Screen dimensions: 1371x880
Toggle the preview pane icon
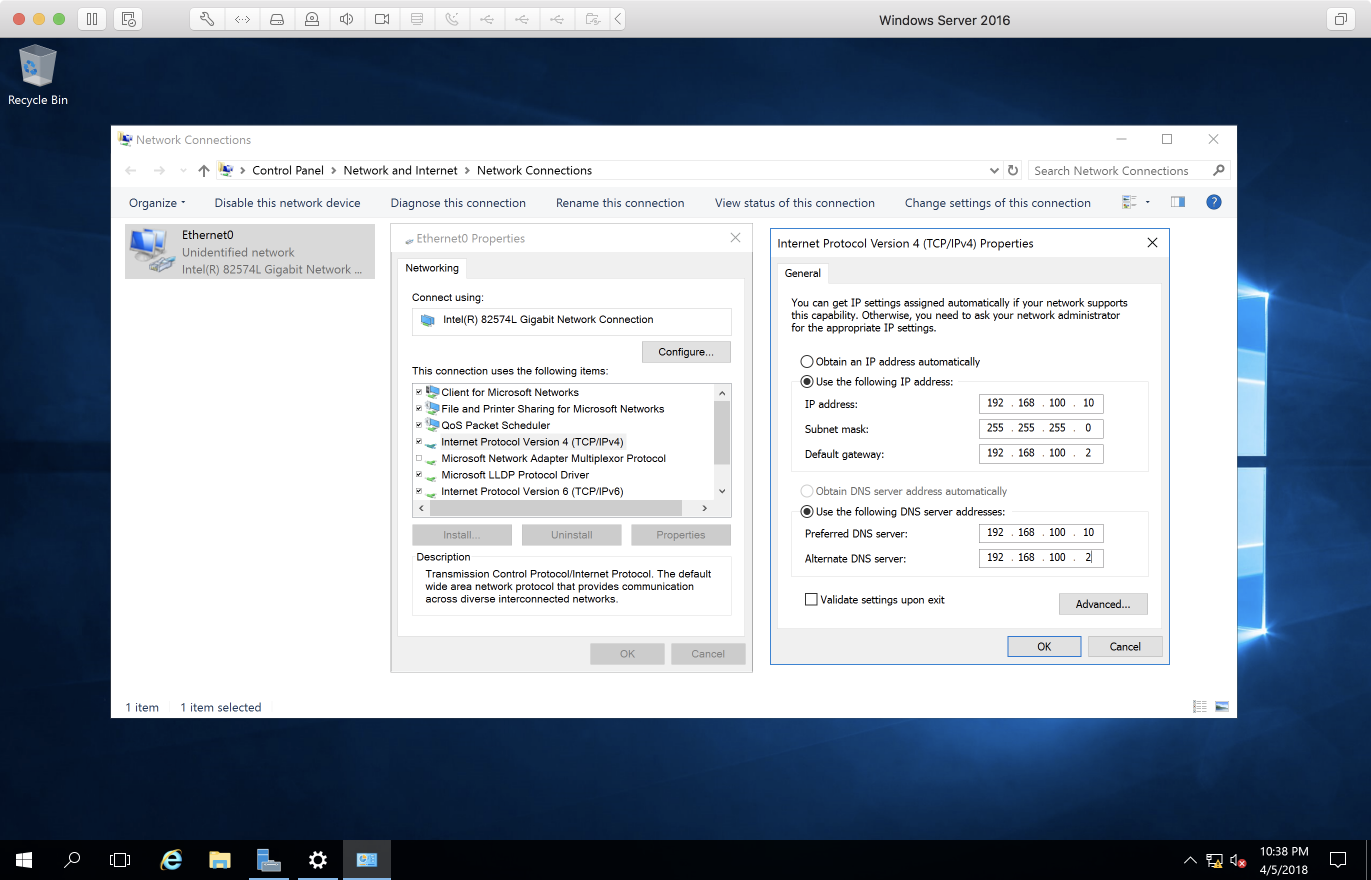(x=1178, y=202)
